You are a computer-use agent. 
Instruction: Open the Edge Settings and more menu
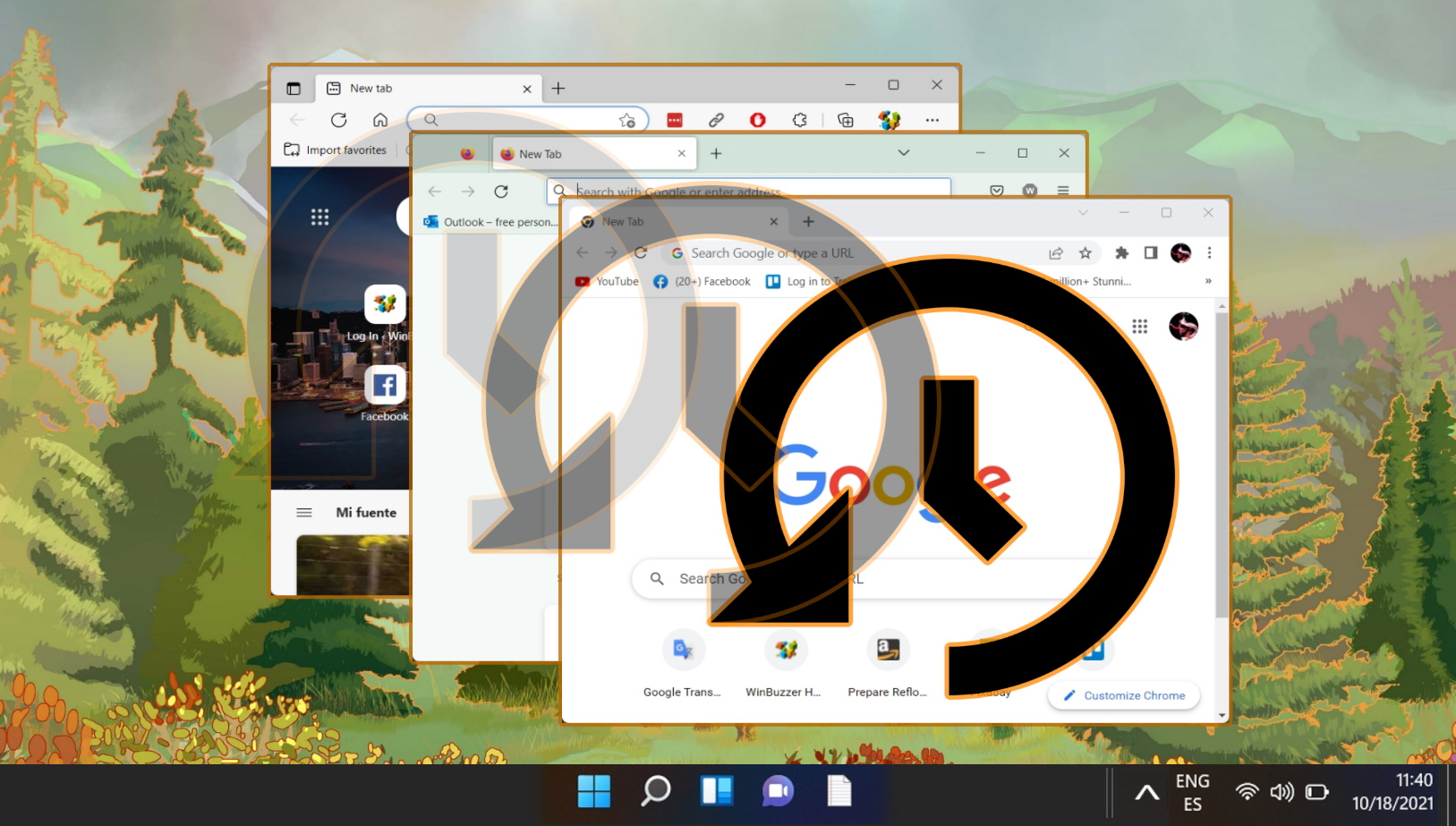(x=932, y=120)
